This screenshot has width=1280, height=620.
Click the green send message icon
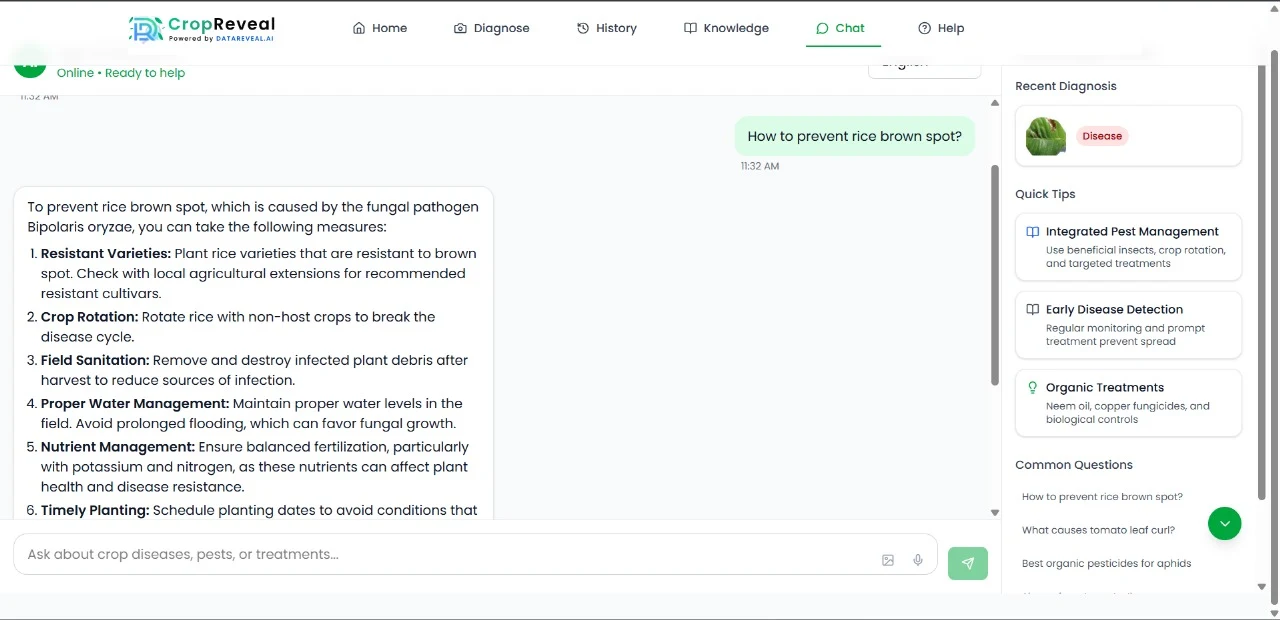pos(967,563)
